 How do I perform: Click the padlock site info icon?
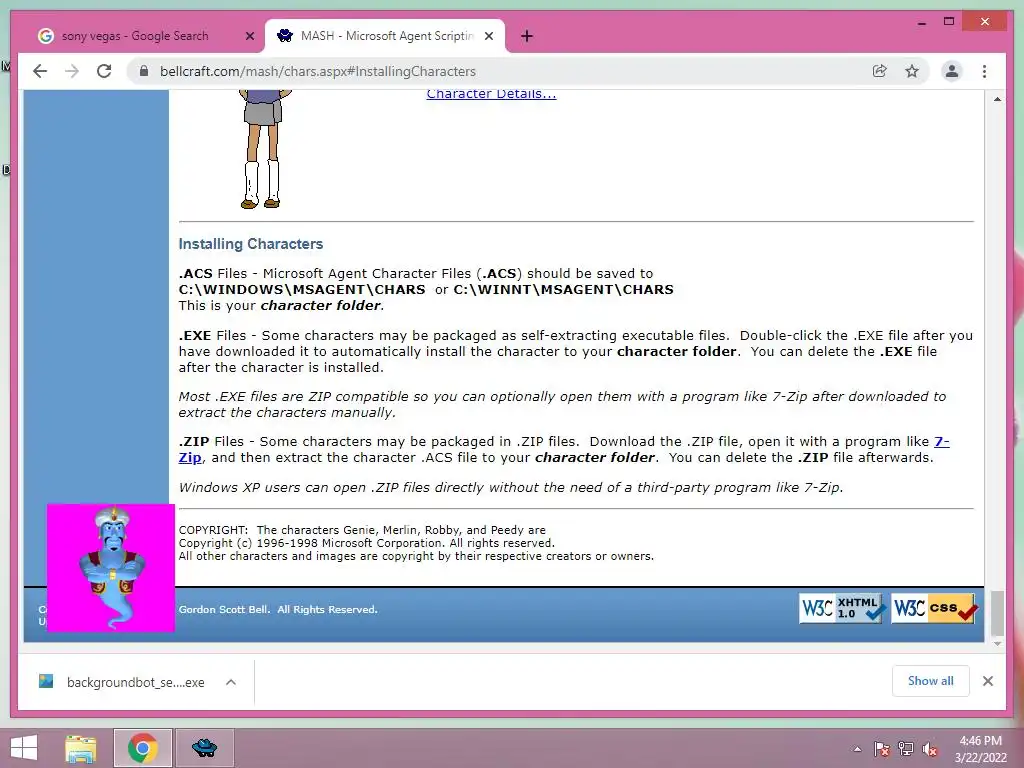(x=144, y=71)
